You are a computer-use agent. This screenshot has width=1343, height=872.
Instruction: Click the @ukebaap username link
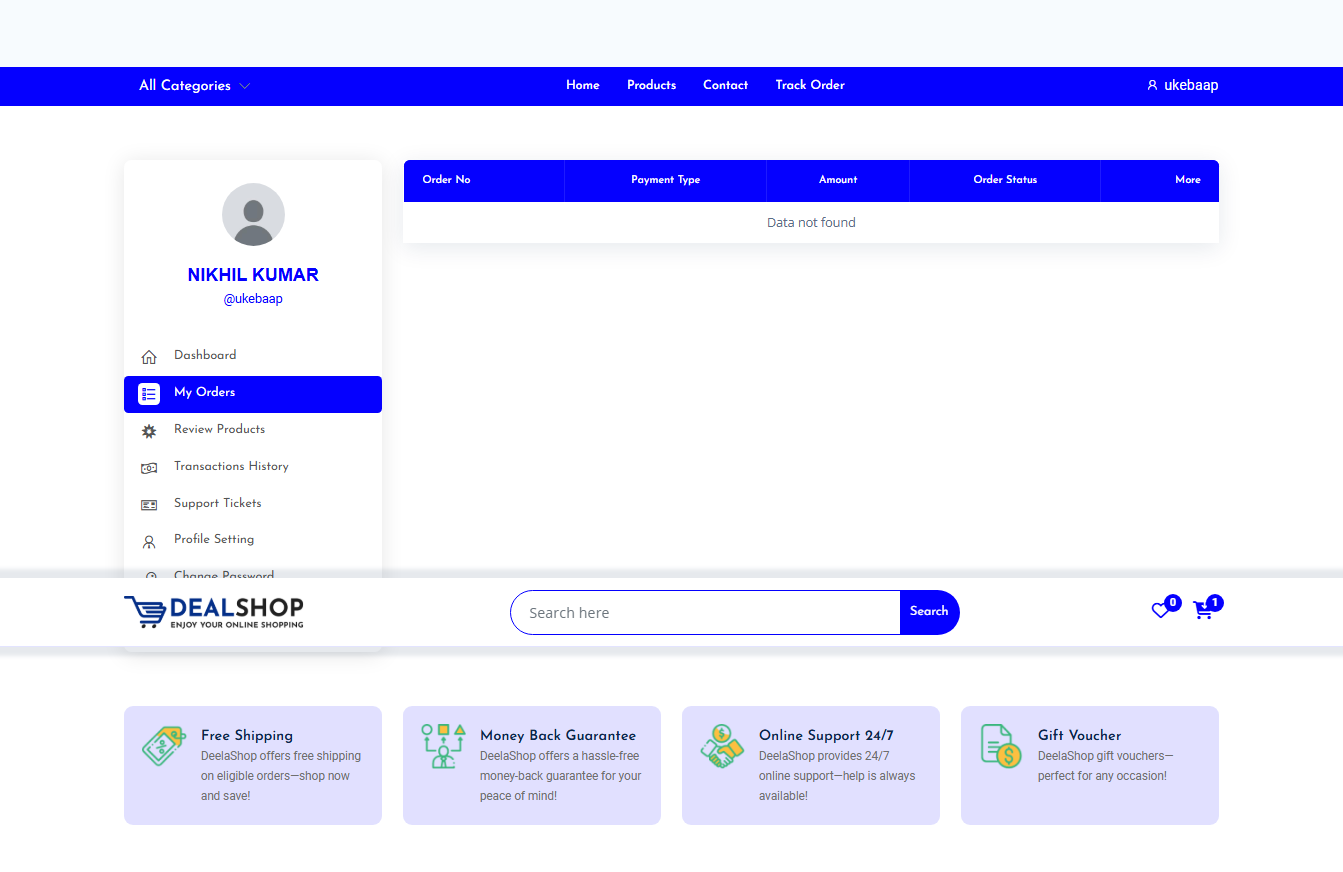(253, 299)
